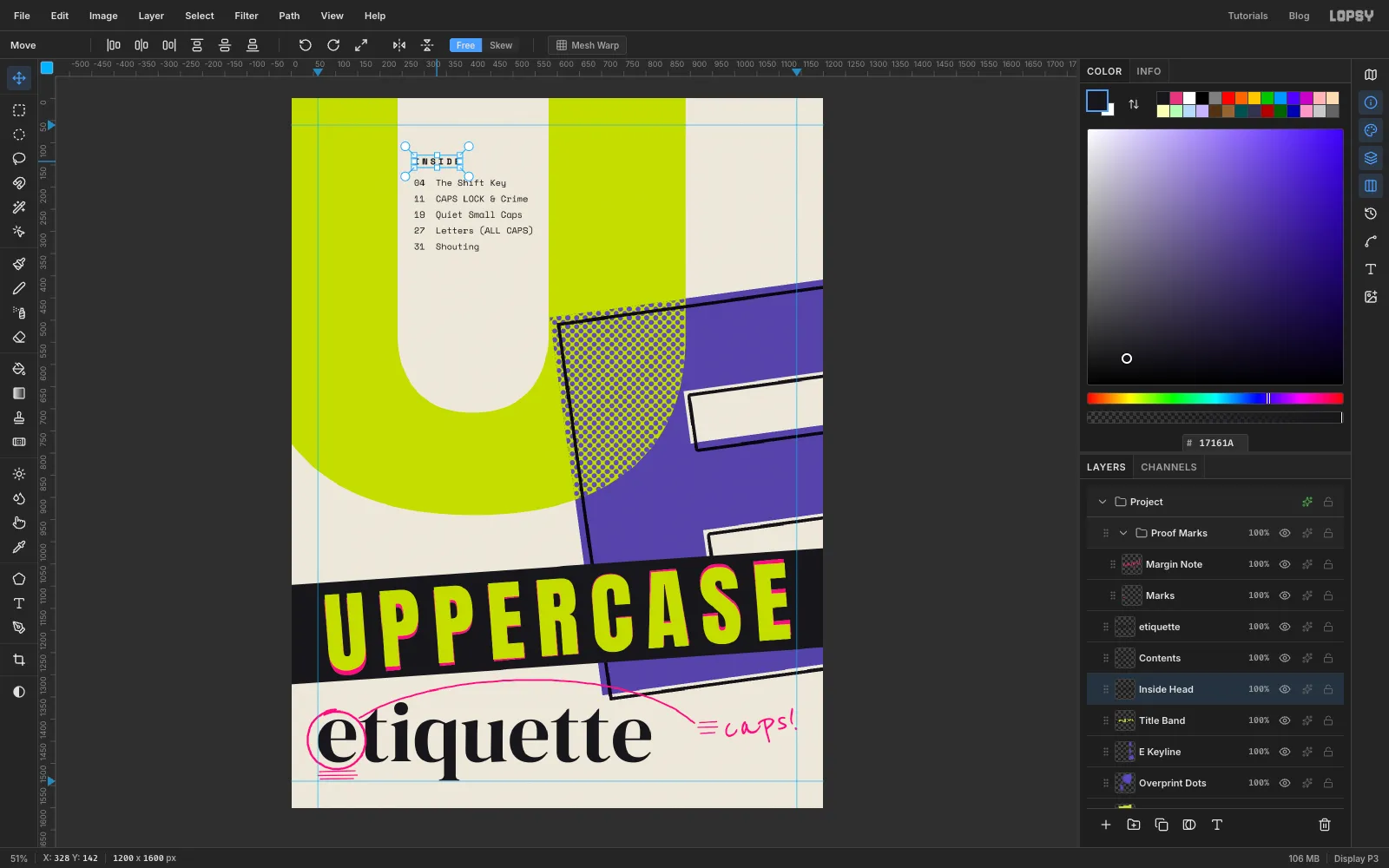Open the History panel icon on right strip
Viewport: 1389px width, 868px height.
point(1371,214)
